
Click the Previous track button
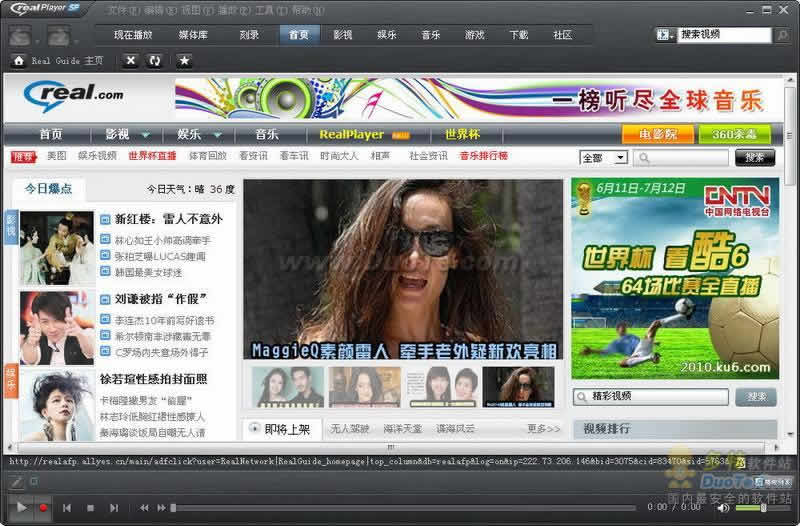[x=67, y=508]
